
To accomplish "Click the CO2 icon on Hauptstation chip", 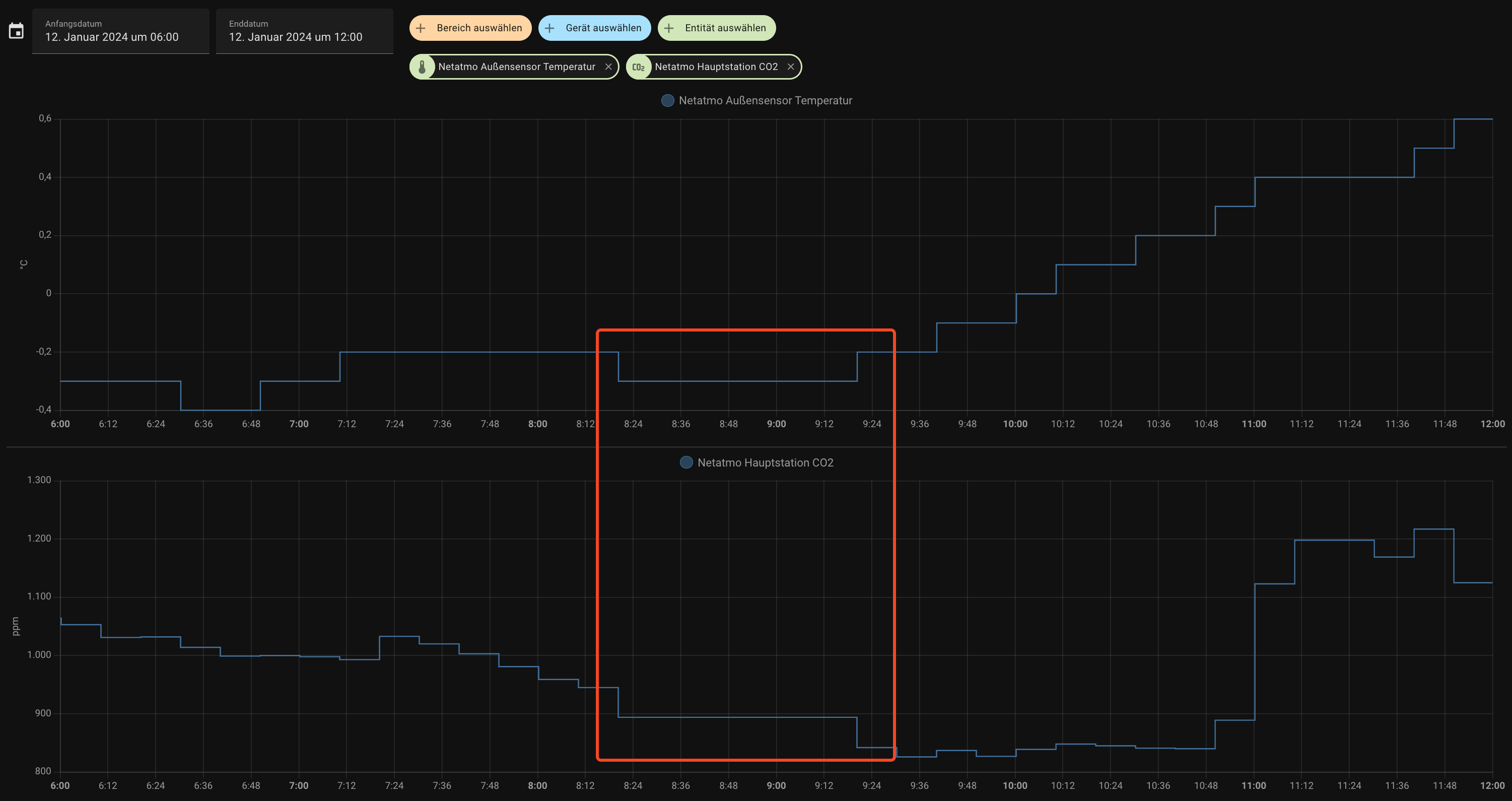I will click(639, 67).
